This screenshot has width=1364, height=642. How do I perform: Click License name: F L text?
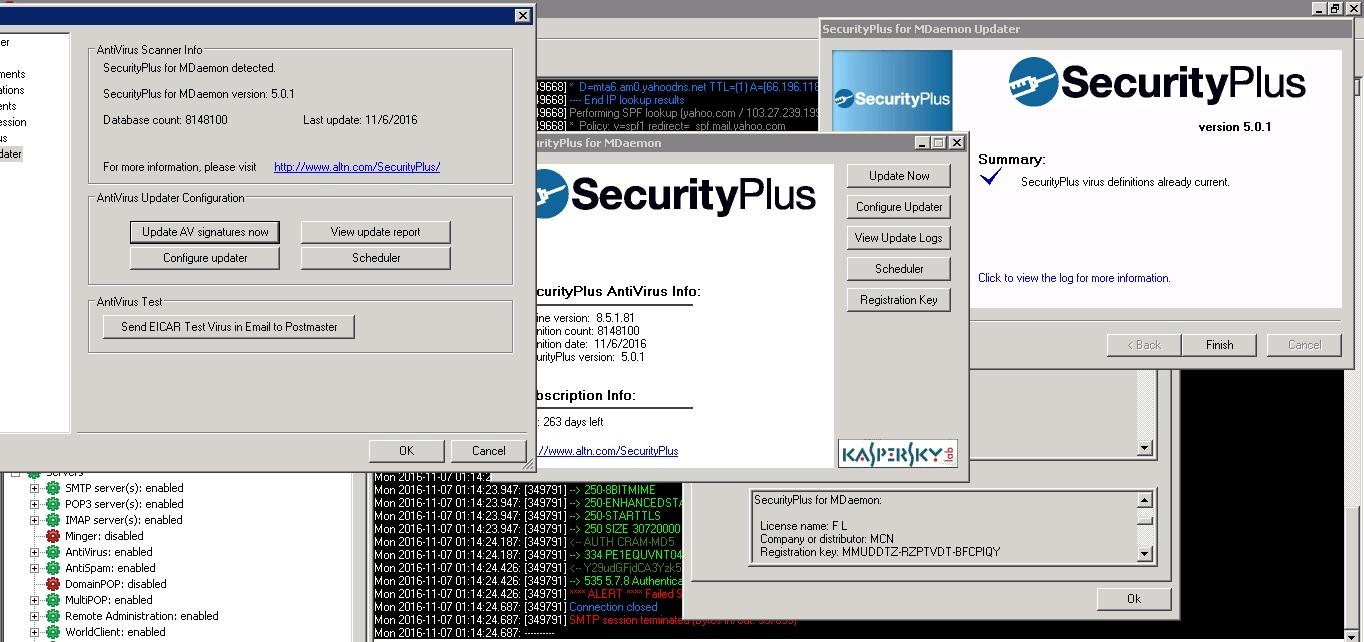pyautogui.click(x=803, y=526)
